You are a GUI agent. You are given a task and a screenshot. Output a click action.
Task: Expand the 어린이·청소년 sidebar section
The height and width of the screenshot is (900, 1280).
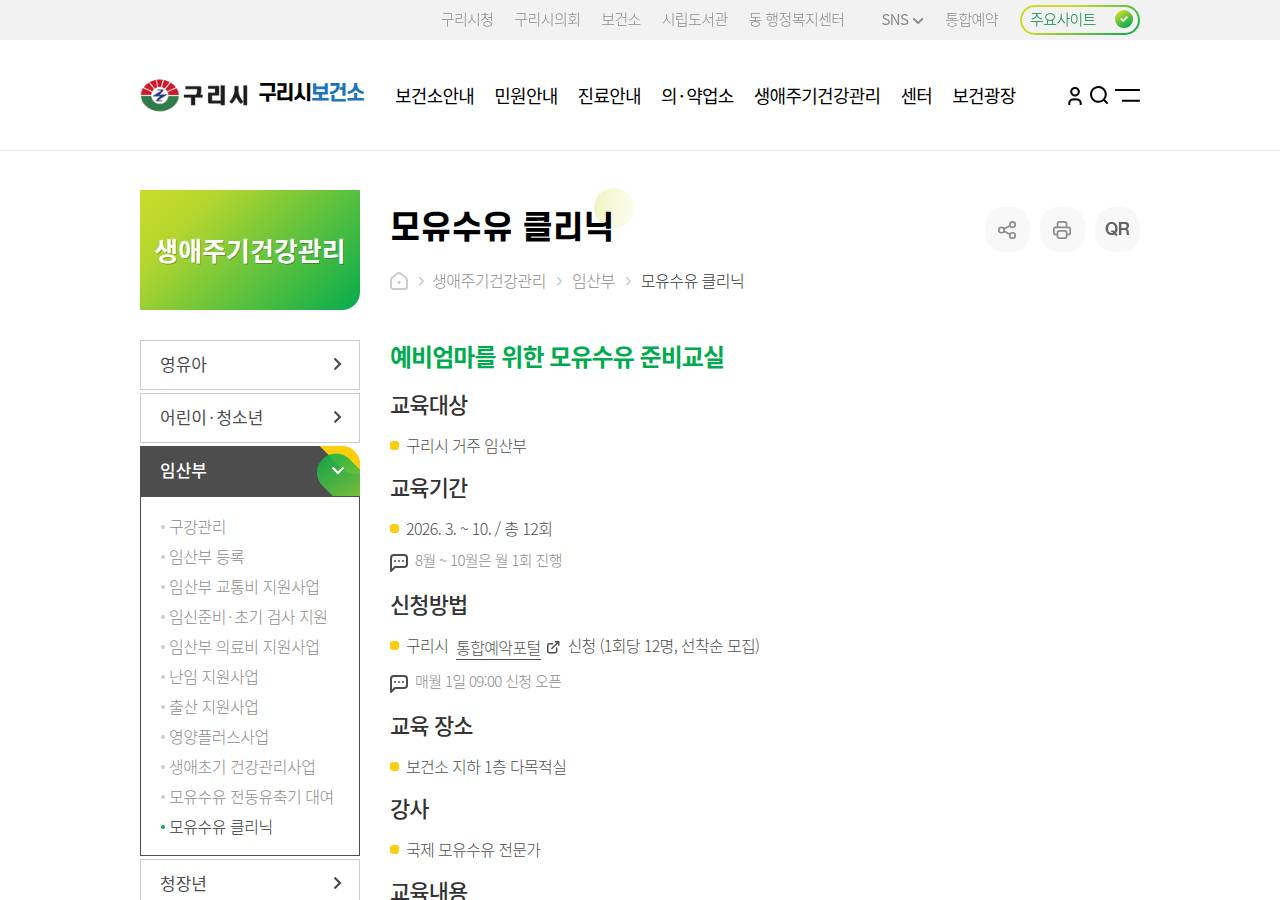pos(250,418)
